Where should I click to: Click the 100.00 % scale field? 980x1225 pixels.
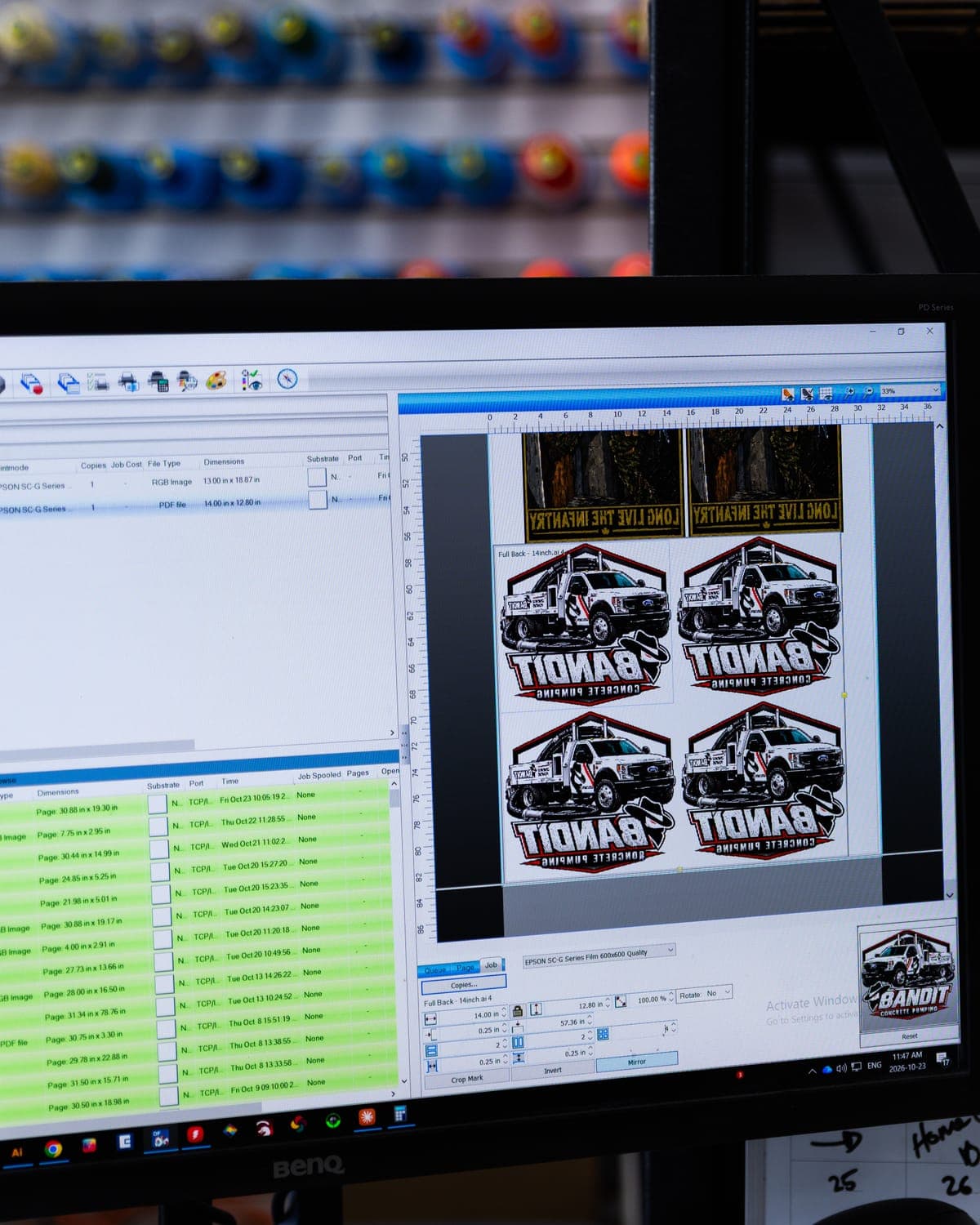coord(651,1000)
